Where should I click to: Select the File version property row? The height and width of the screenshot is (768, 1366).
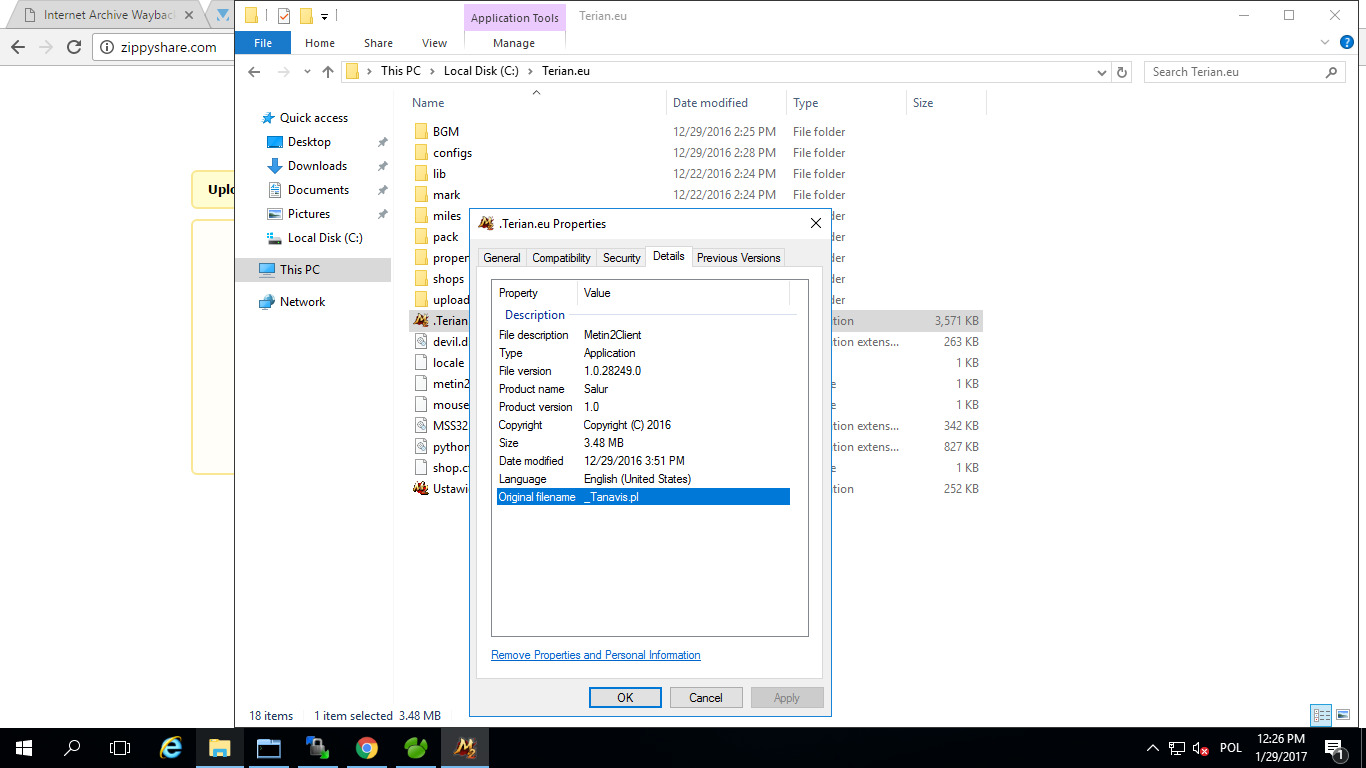(644, 371)
